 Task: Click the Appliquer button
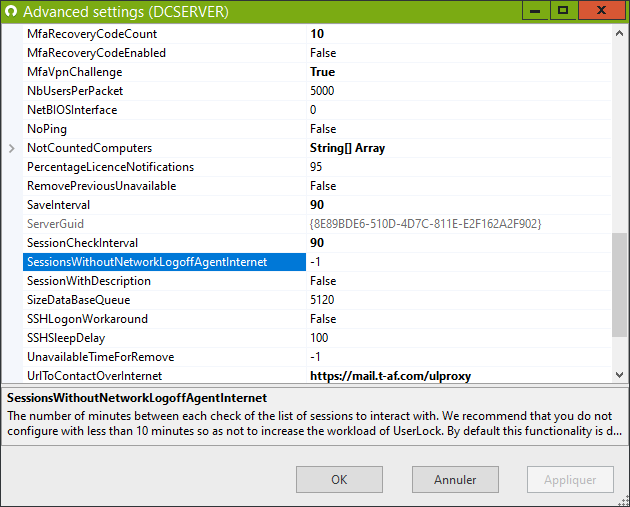click(570, 479)
